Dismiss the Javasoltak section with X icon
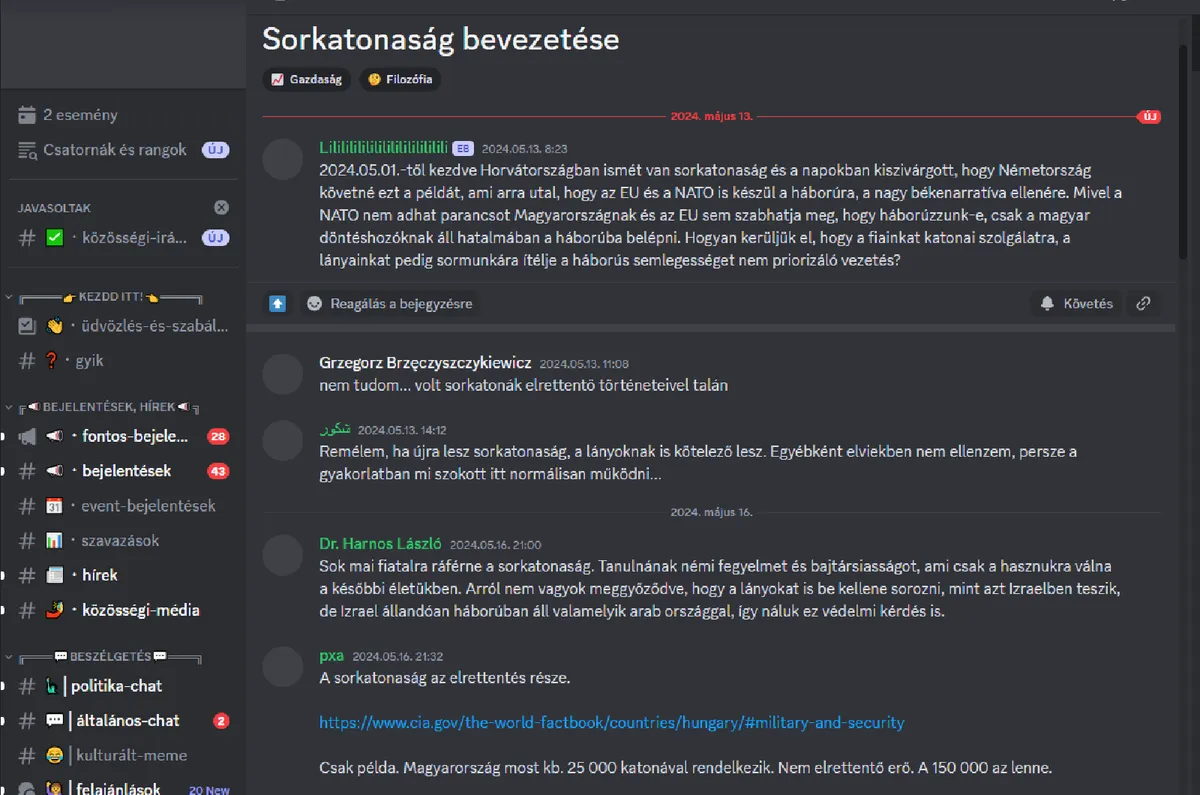1200x795 pixels. 221,207
